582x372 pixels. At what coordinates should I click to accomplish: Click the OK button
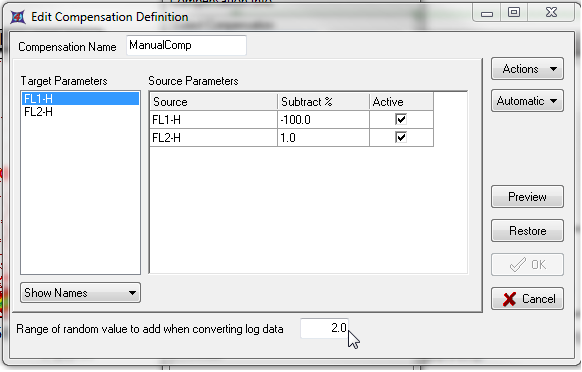click(x=527, y=265)
